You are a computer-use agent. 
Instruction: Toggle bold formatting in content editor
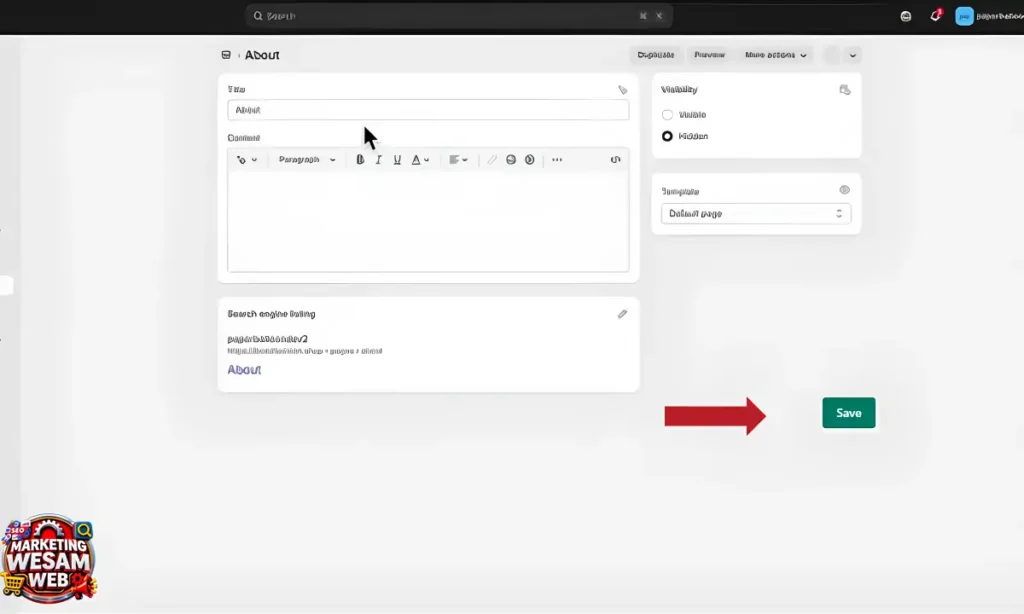[x=360, y=159]
